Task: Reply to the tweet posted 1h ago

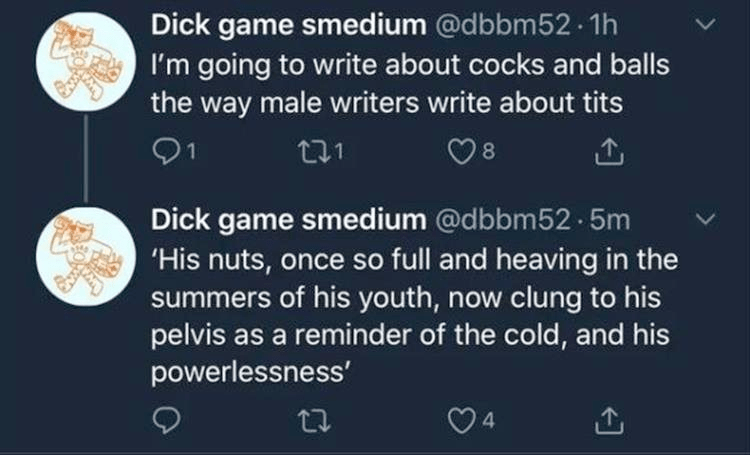Action: pos(164,152)
